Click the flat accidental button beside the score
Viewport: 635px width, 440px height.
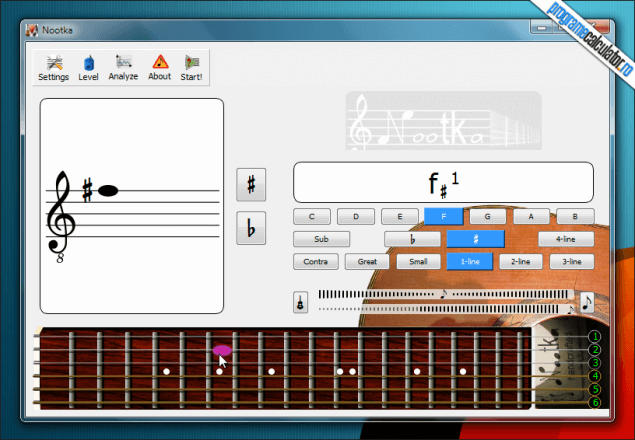(x=251, y=228)
